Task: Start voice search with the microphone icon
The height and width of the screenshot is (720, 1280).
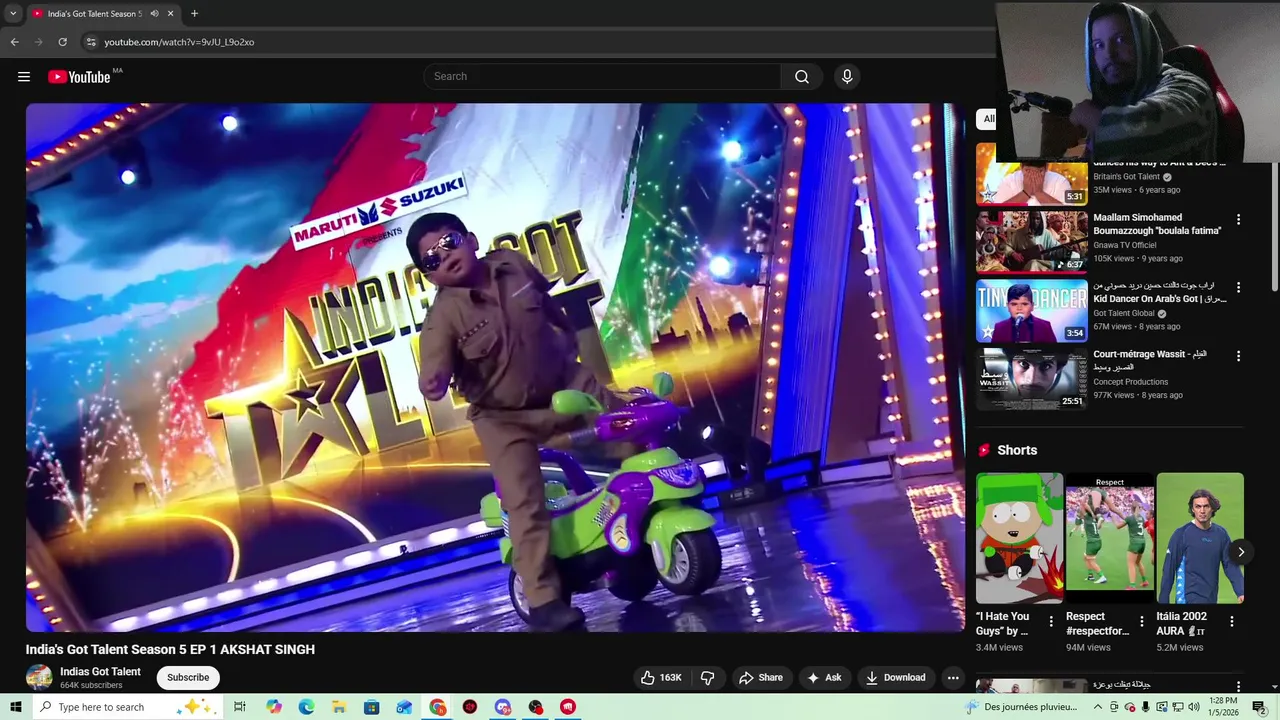Action: coord(847,77)
